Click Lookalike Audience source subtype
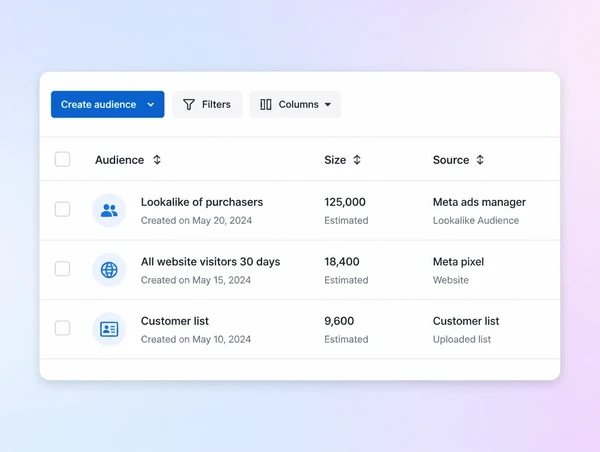Screen dimensions: 600x452 tap(476, 220)
